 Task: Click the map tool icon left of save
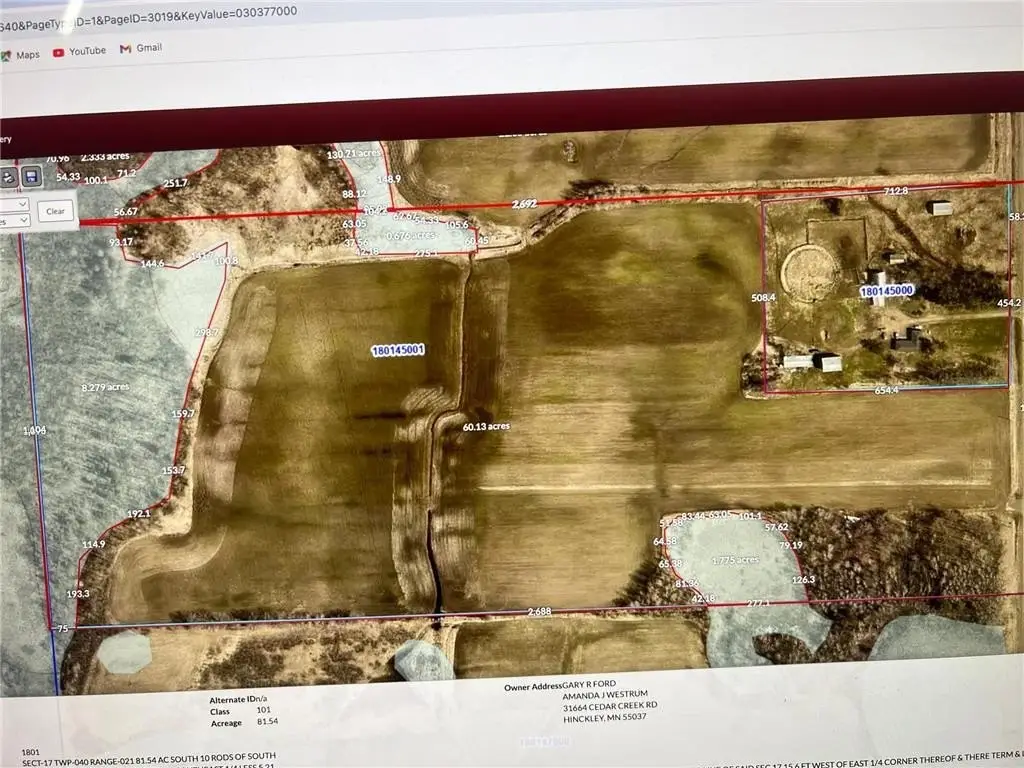(x=8, y=177)
